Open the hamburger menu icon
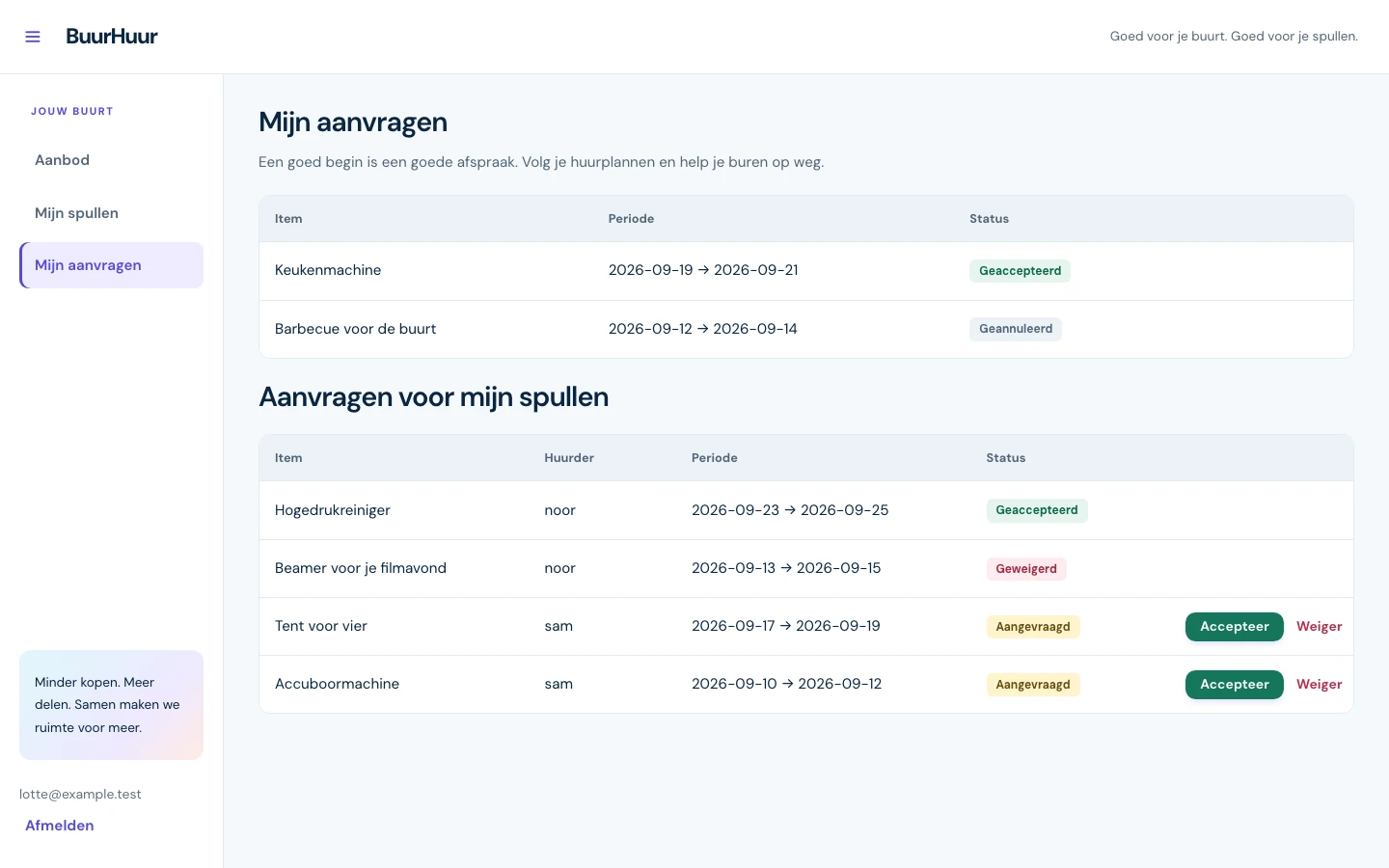1389x868 pixels. point(33,37)
